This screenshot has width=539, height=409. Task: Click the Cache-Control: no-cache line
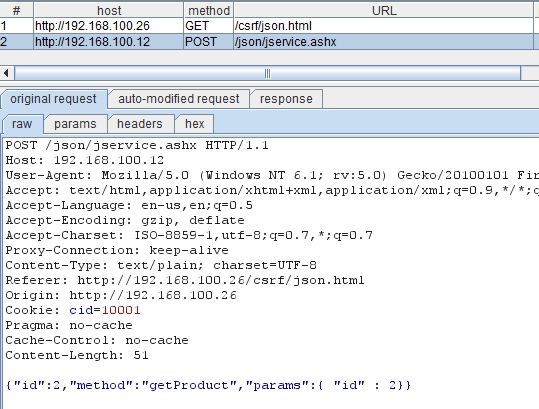click(97, 340)
